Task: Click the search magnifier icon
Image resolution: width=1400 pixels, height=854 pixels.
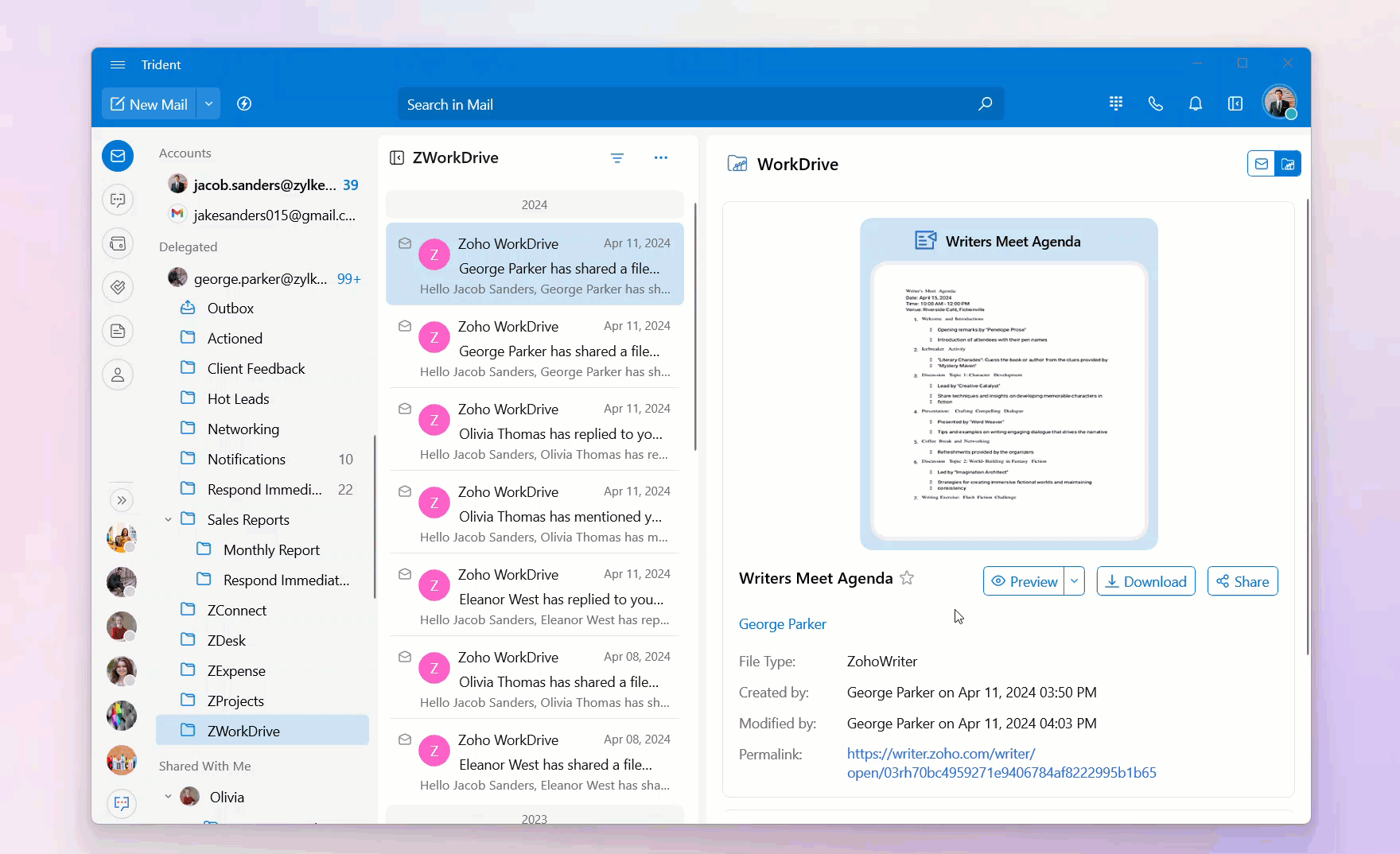Action: [x=985, y=104]
